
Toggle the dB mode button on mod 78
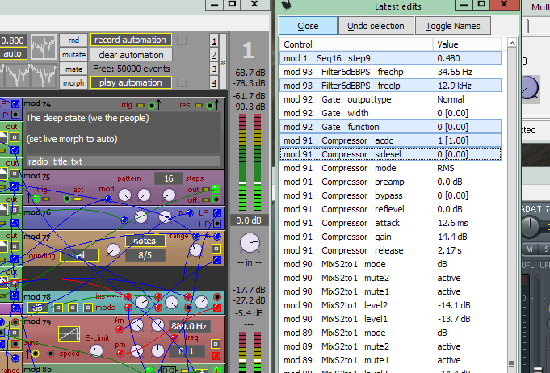(38, 308)
